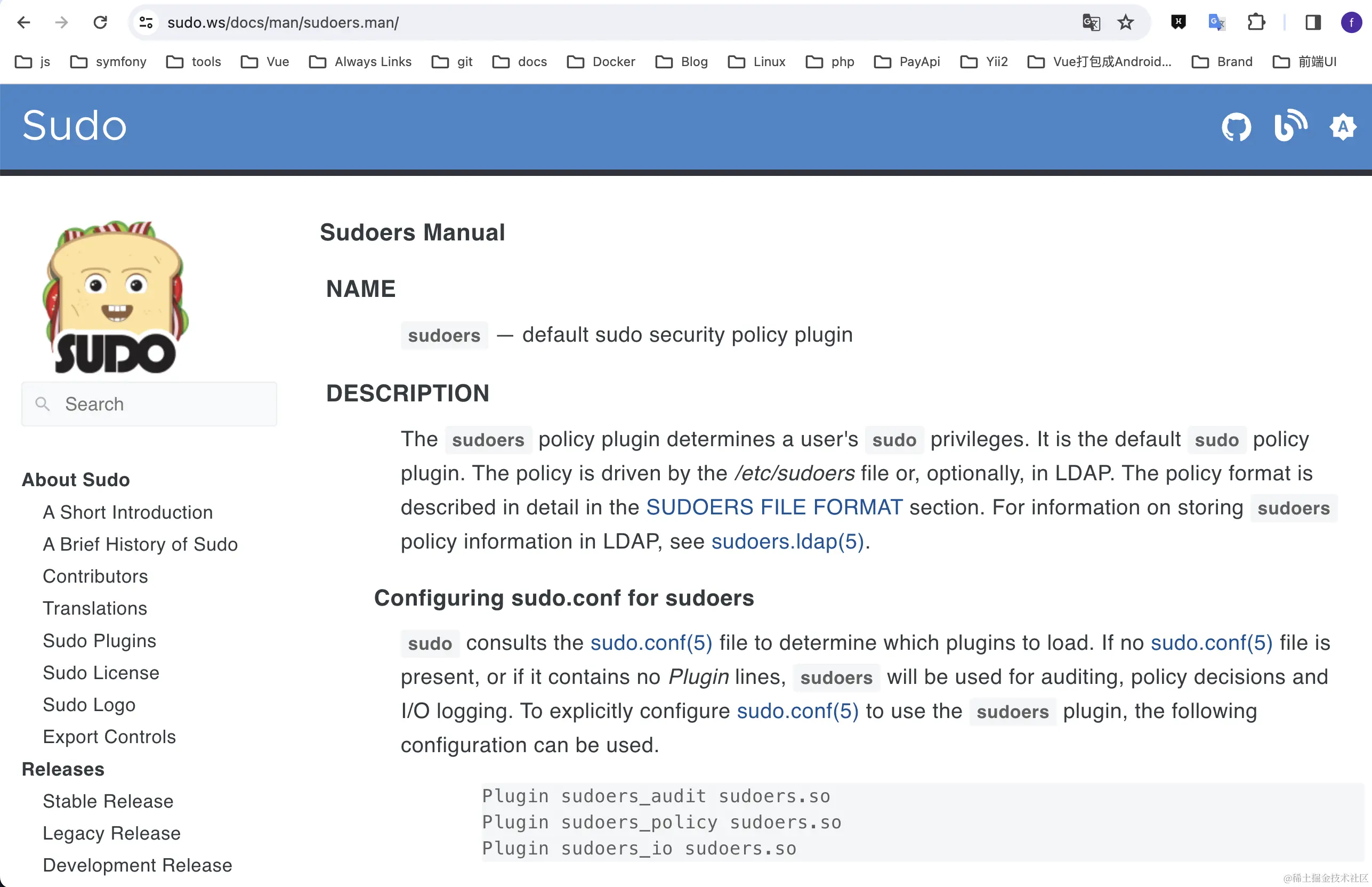
Task: Open the browser extensions puzzle icon
Action: [x=1255, y=22]
